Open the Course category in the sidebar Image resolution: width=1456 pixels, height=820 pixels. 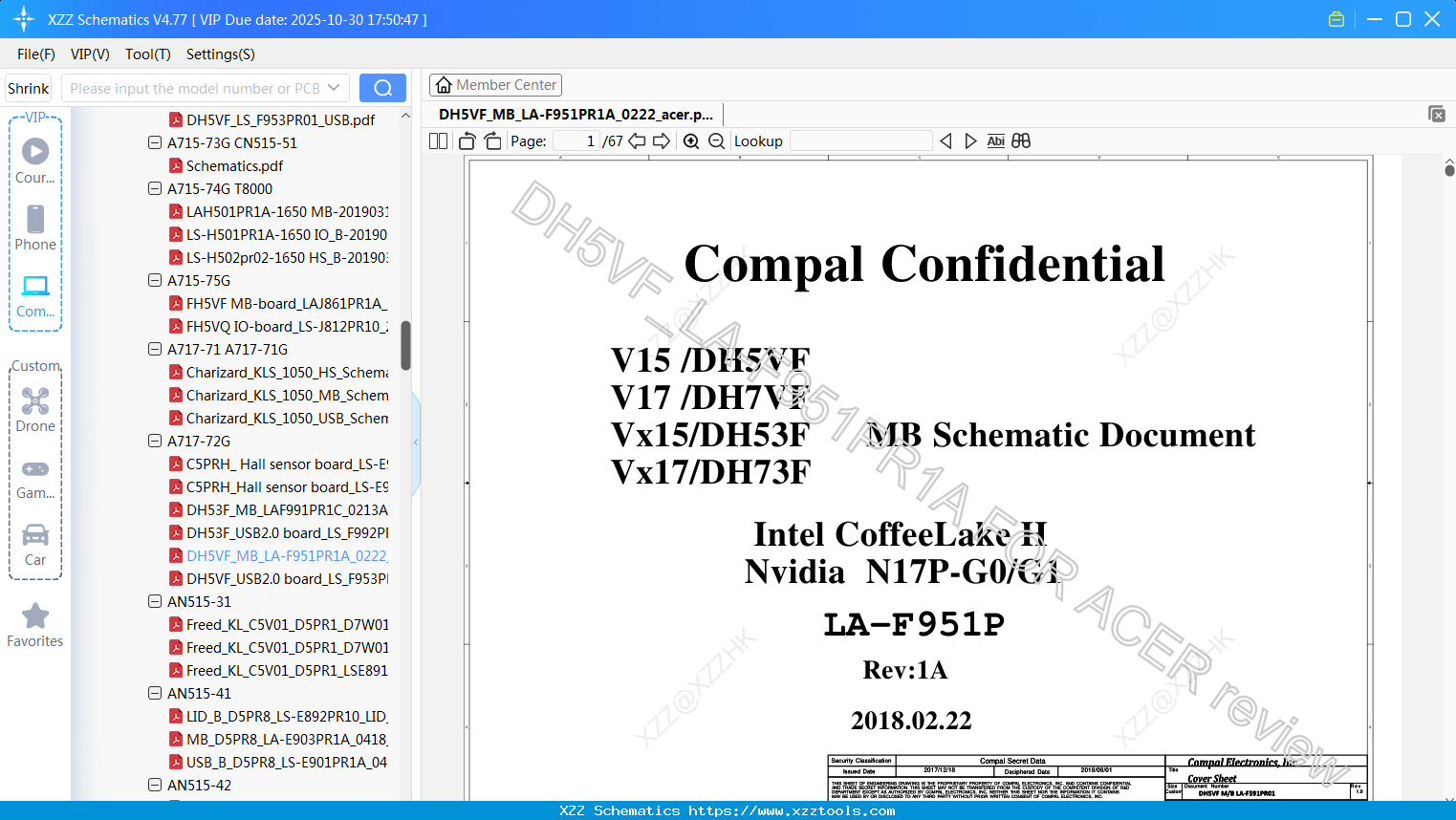[35, 161]
